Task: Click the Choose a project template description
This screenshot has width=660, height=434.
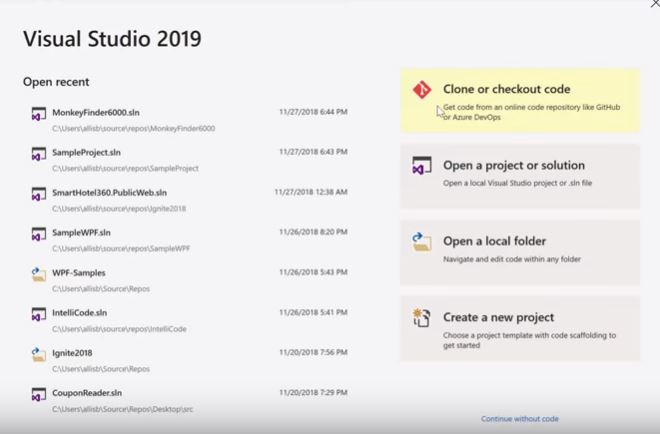Action: (x=529, y=340)
